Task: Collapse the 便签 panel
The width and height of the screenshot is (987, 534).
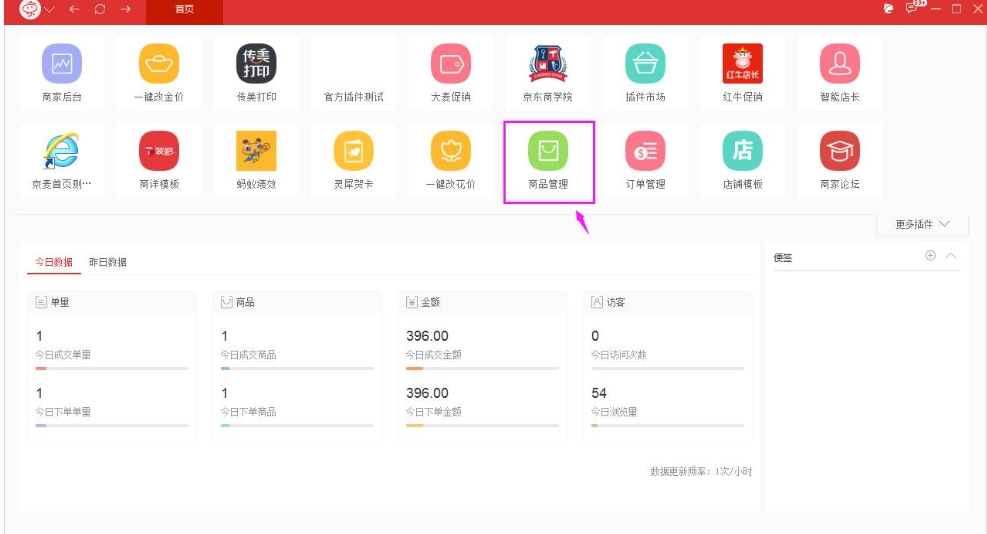Action: [x=951, y=255]
